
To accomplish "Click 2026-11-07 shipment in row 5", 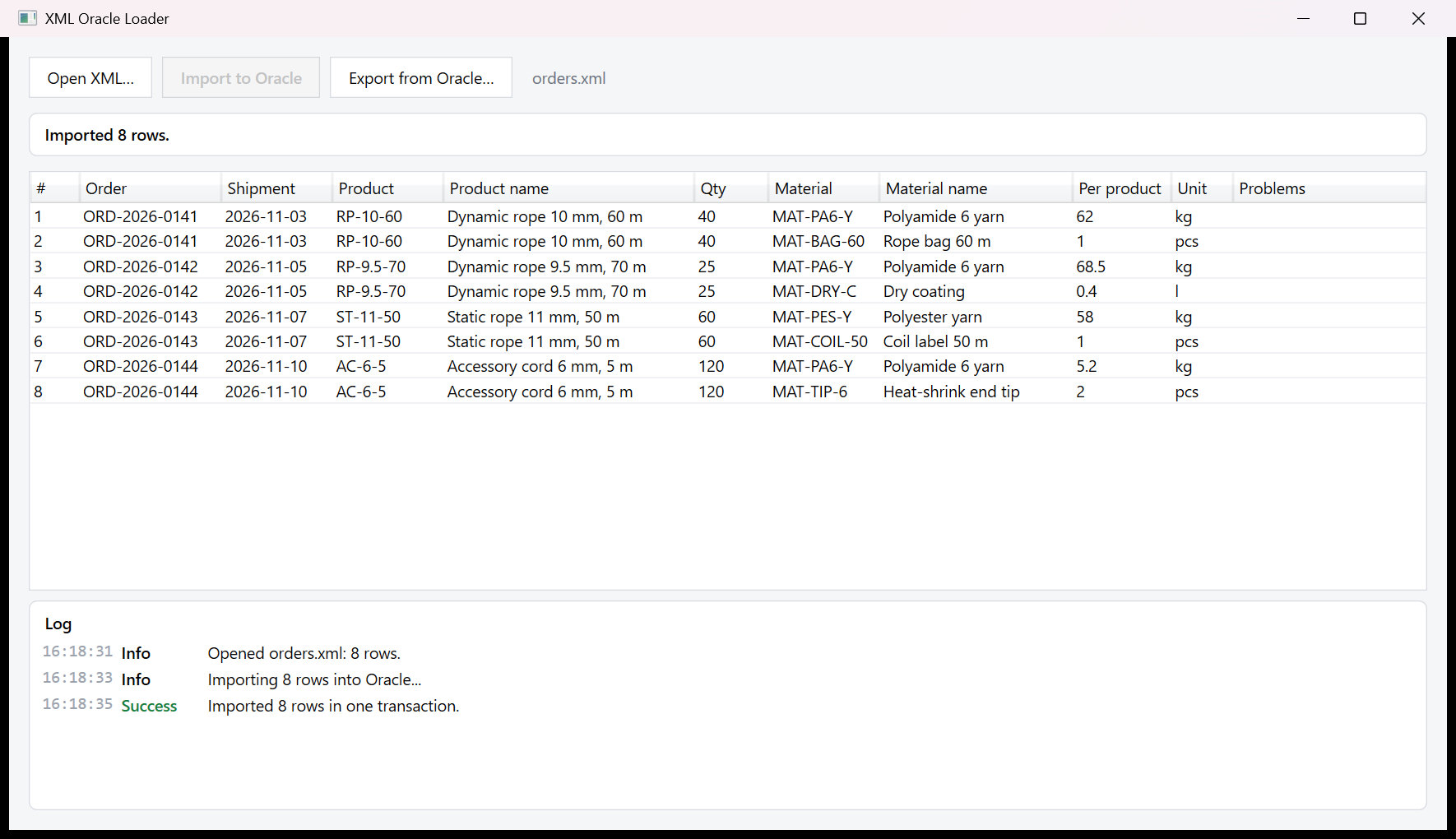I will point(266,317).
